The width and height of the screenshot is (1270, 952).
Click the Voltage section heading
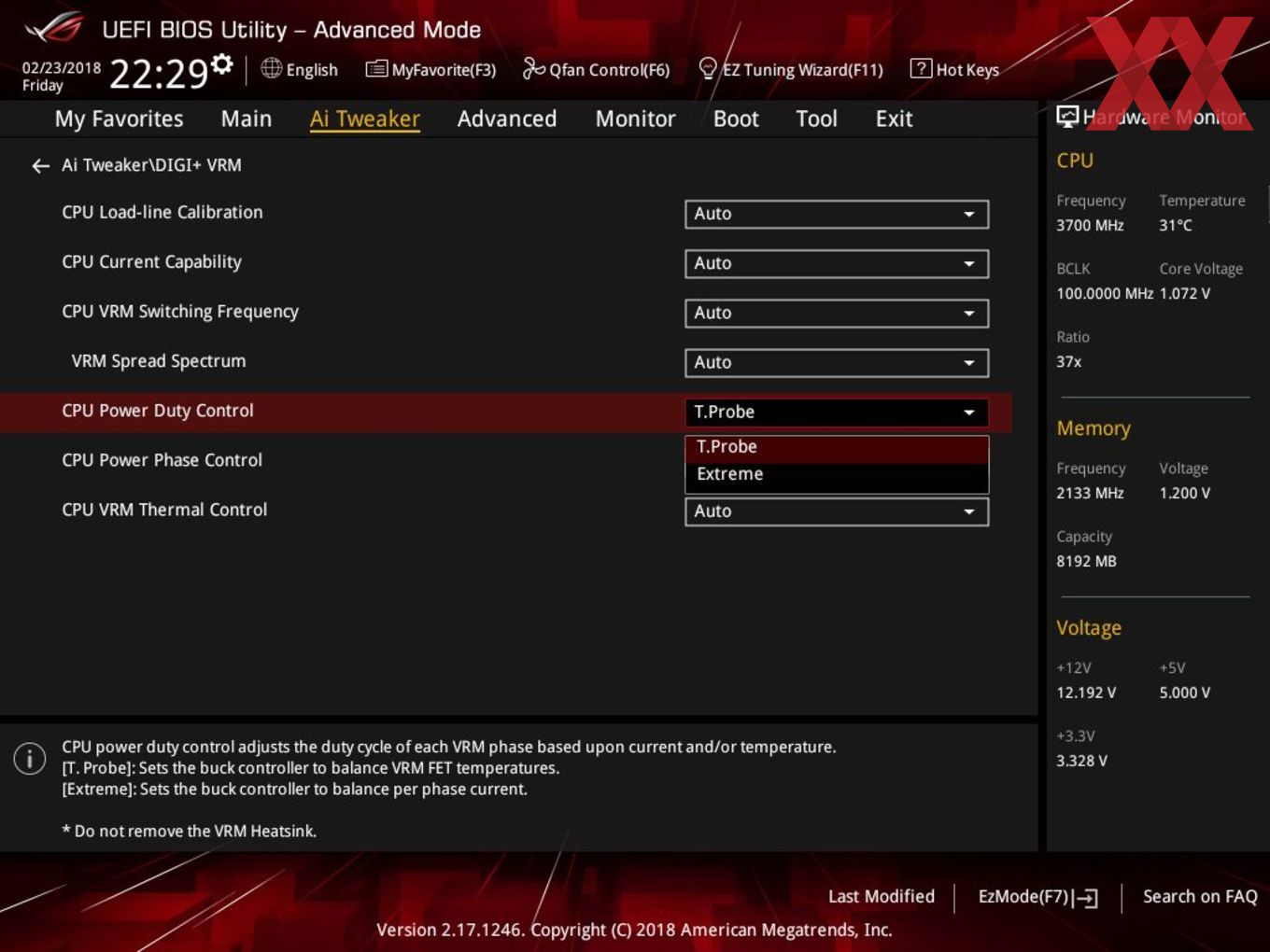pos(1089,628)
